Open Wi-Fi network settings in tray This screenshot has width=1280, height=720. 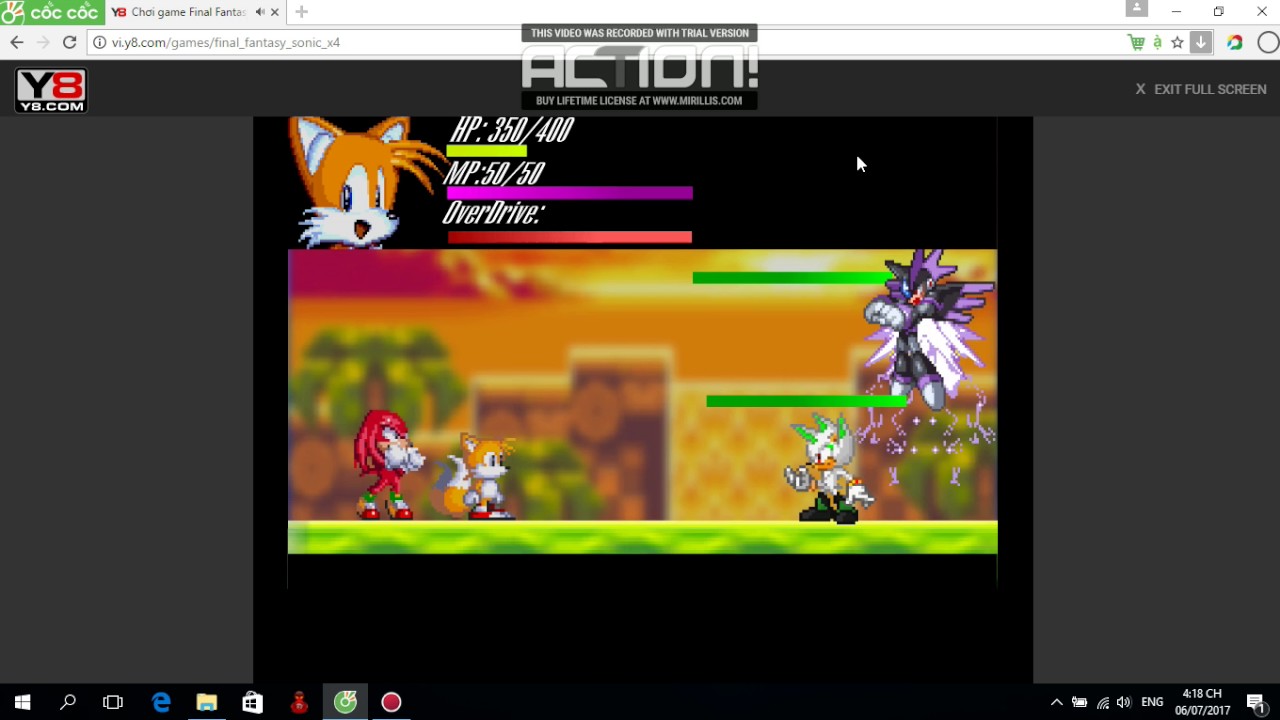[x=1103, y=702]
